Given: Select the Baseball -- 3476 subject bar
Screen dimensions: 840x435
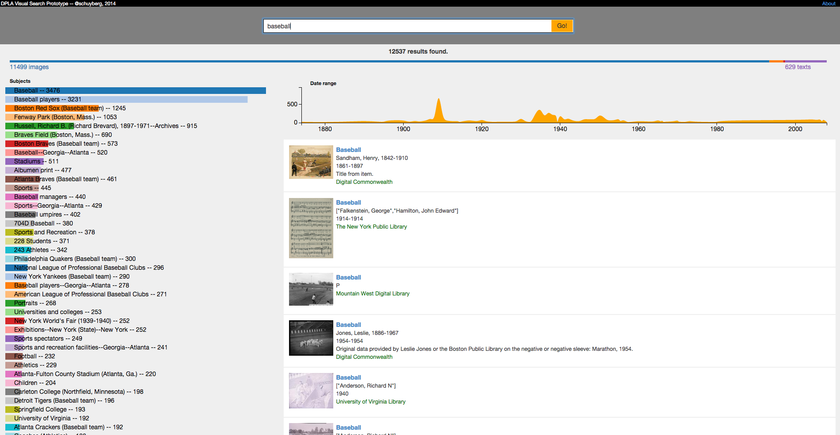Looking at the screenshot, I should click(136, 91).
